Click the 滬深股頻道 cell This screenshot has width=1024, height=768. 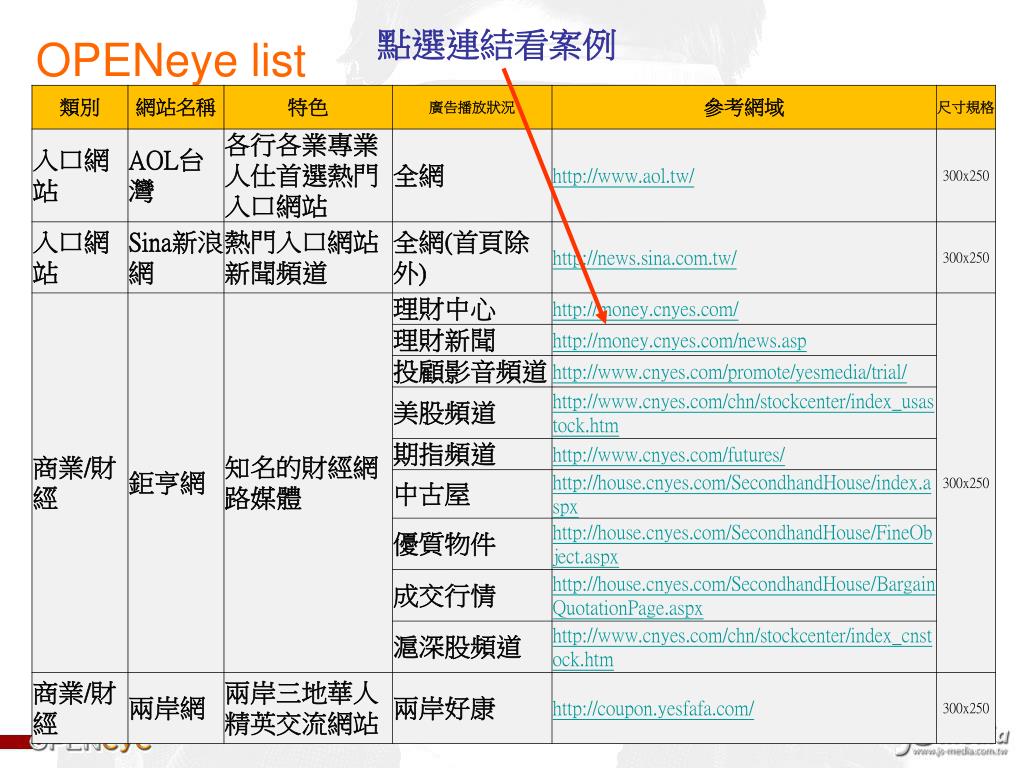point(472,647)
